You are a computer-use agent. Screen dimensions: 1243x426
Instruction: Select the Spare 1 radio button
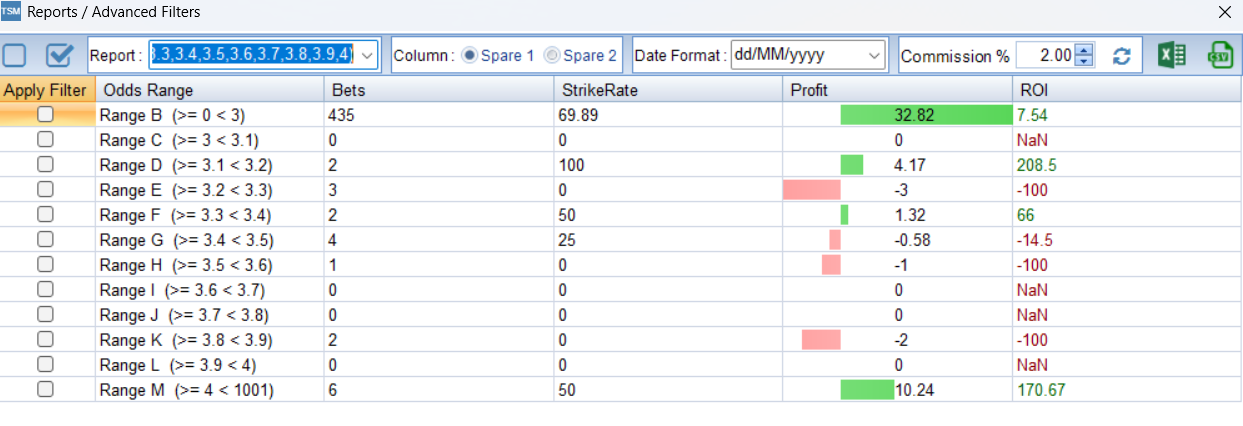point(468,56)
